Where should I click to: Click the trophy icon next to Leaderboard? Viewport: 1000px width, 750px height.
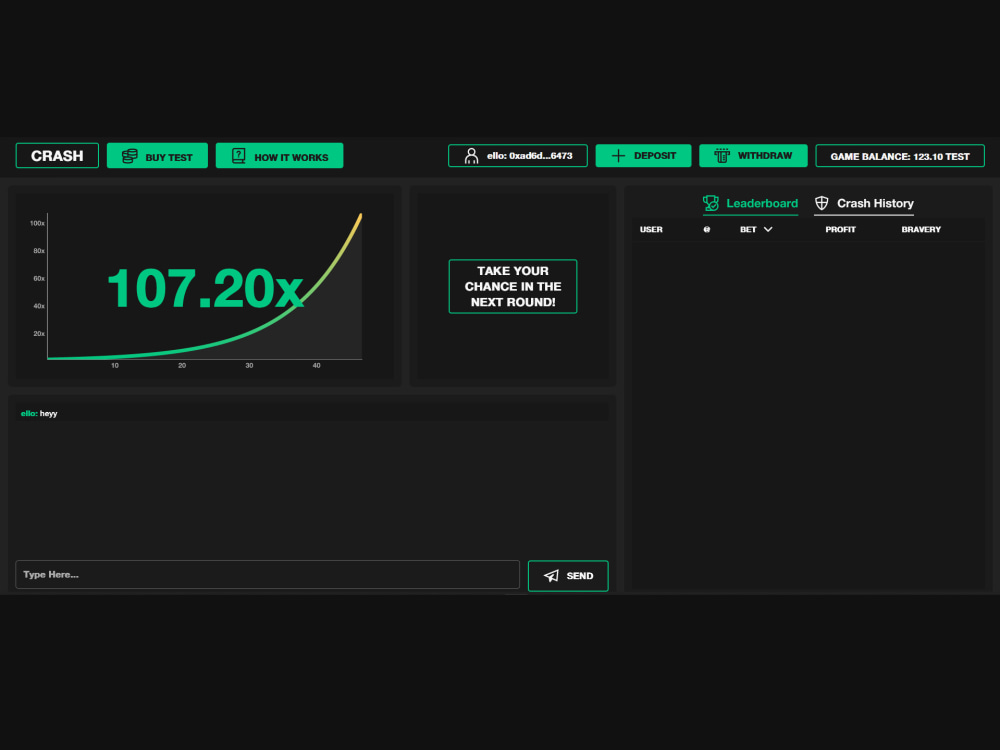point(711,204)
